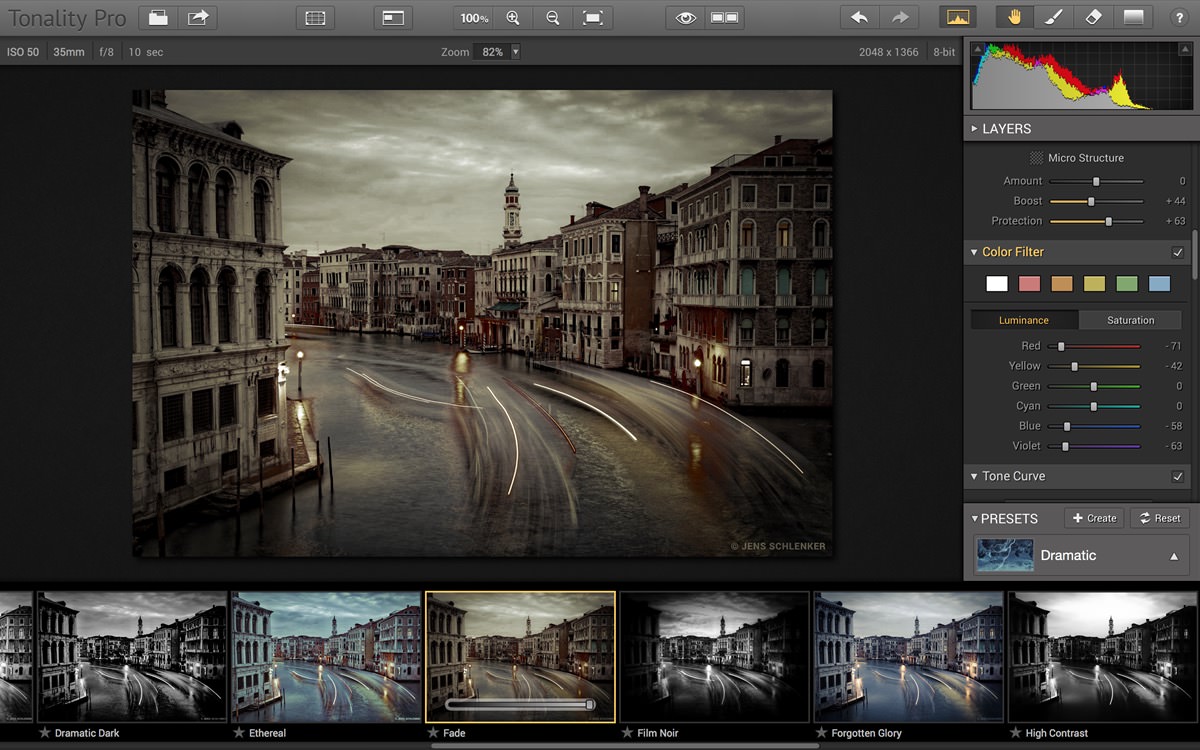Toggle the side-by-side compare view
Viewport: 1200px width, 750px height.
724,17
